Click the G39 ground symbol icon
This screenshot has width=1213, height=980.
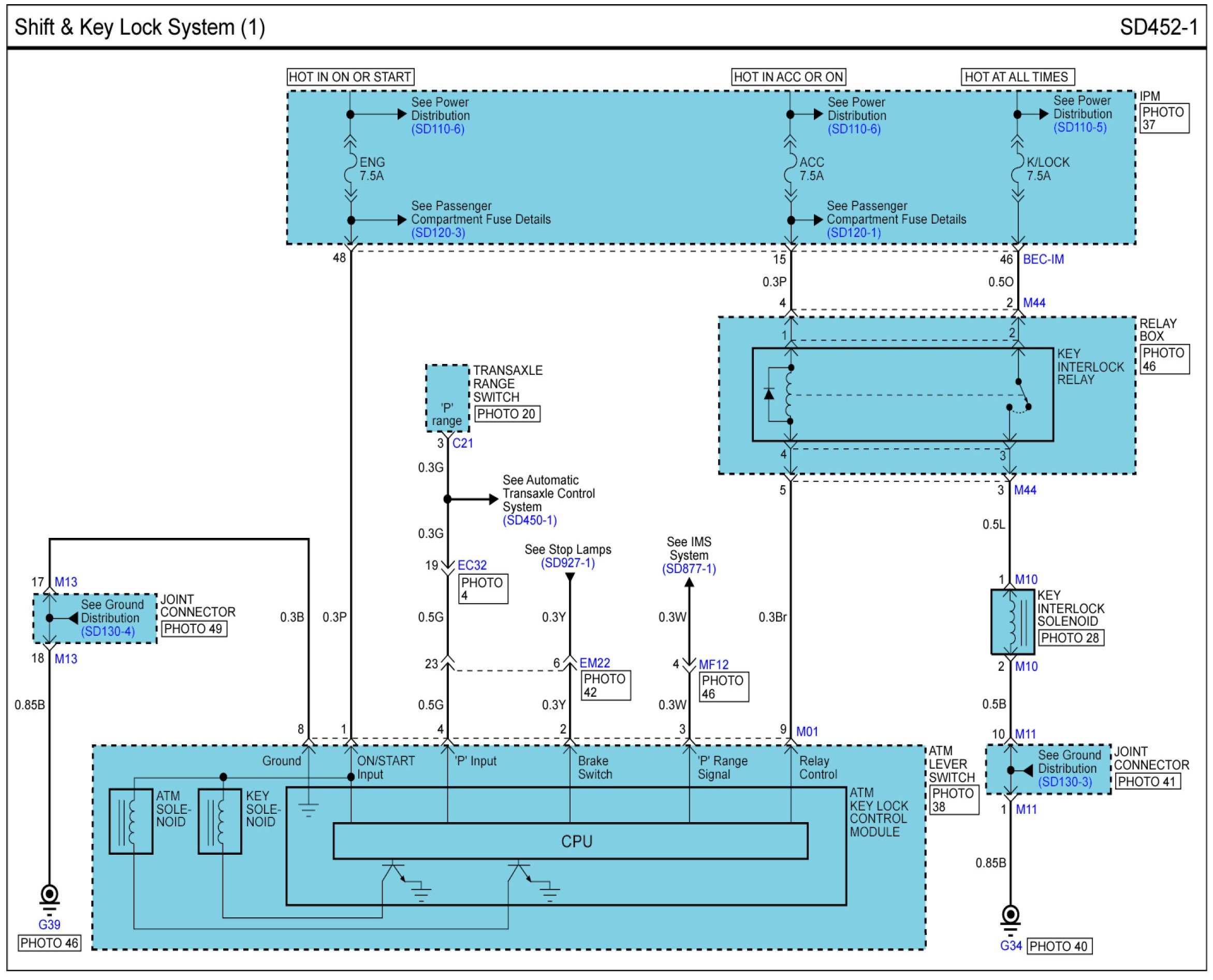coord(49,897)
